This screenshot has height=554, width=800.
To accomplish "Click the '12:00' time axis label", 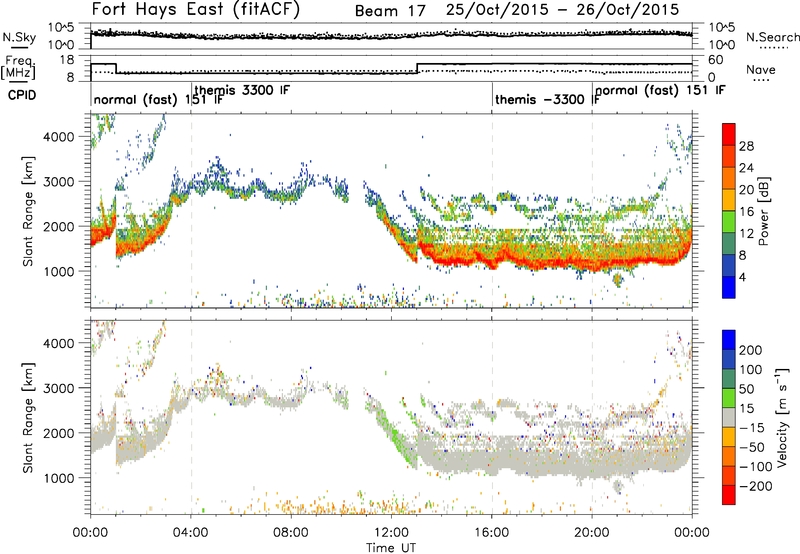I will [x=391, y=533].
